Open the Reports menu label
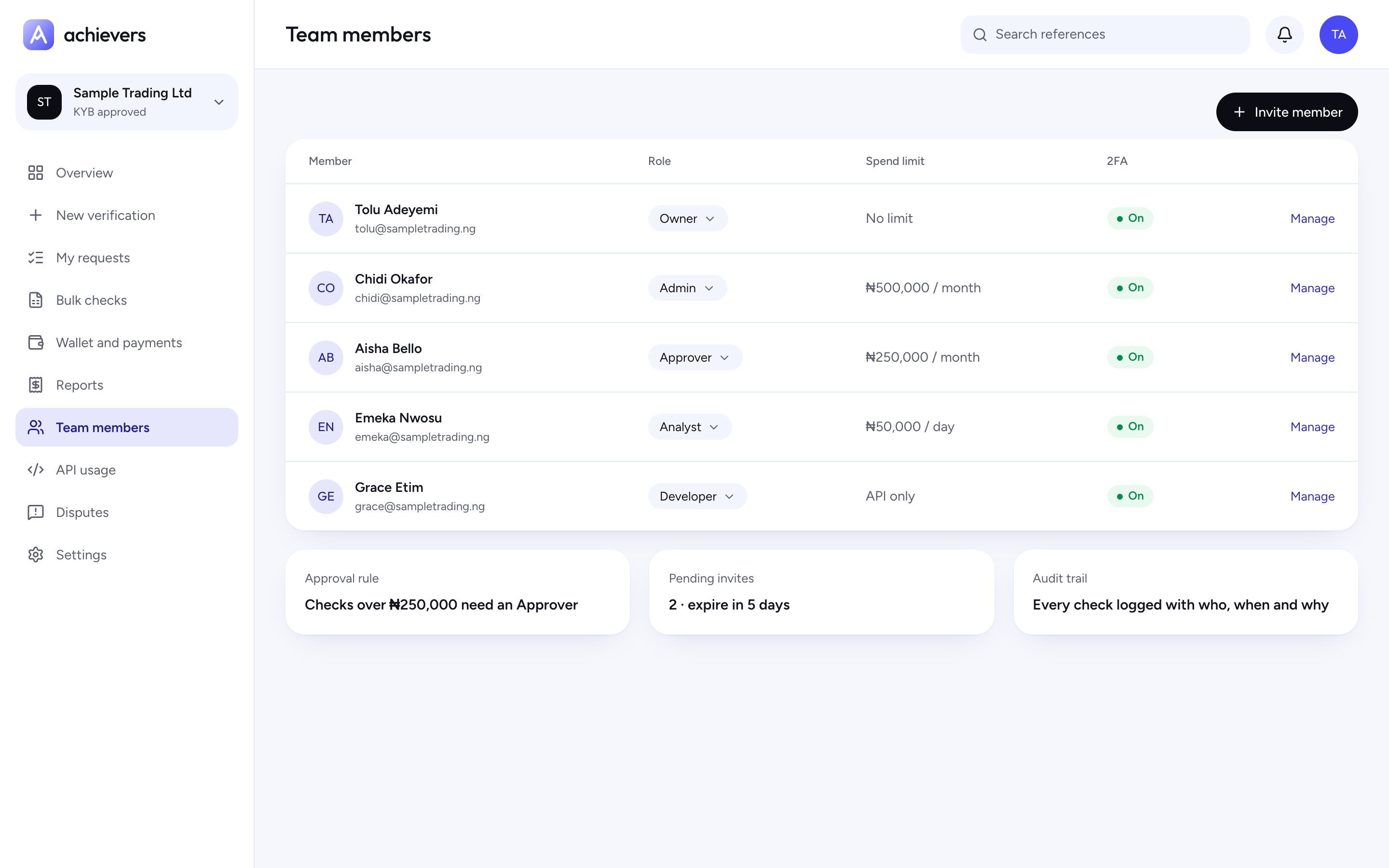1389x868 pixels. 80,385
